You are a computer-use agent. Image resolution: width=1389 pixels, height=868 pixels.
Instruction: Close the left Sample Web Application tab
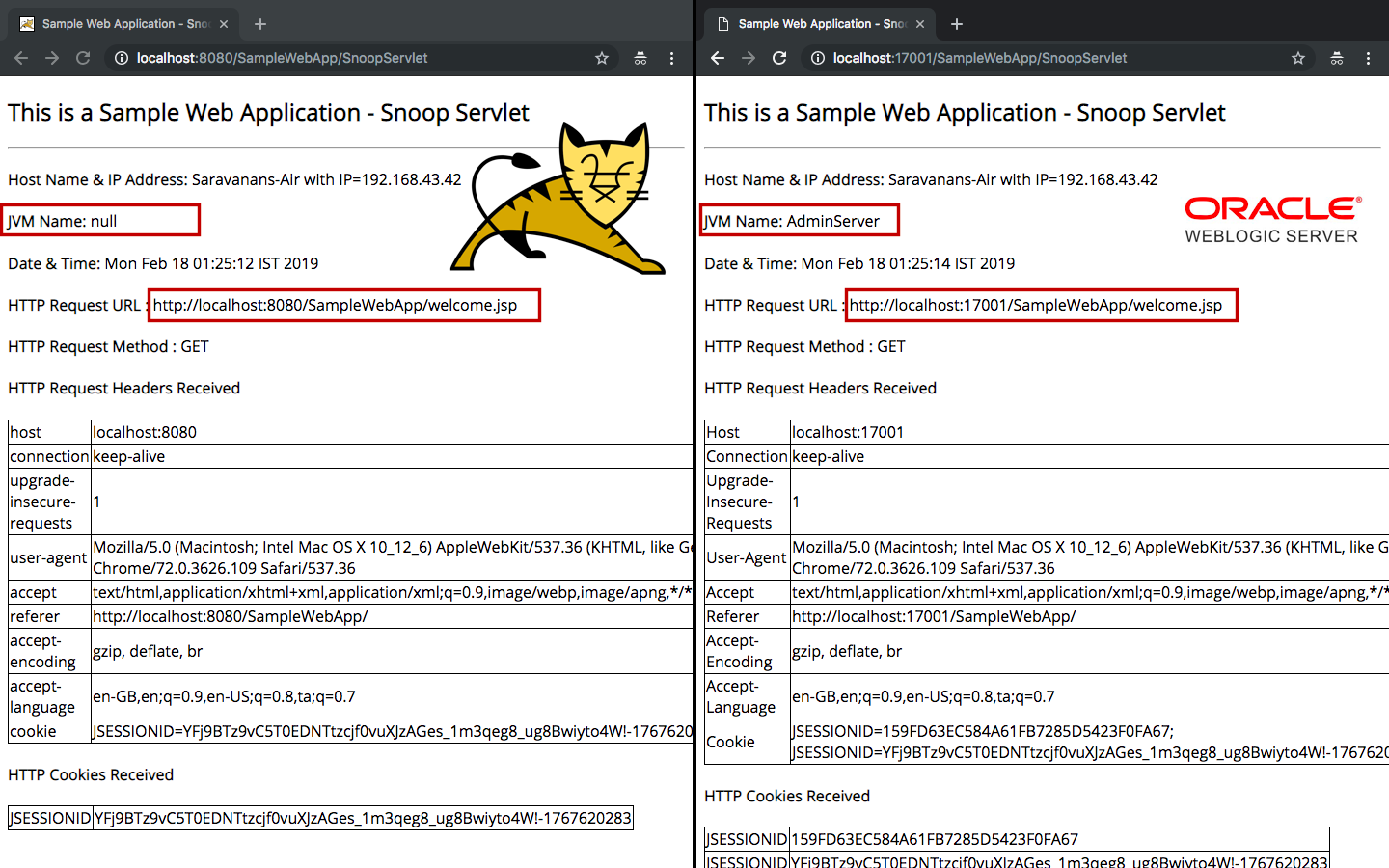pyautogui.click(x=224, y=24)
